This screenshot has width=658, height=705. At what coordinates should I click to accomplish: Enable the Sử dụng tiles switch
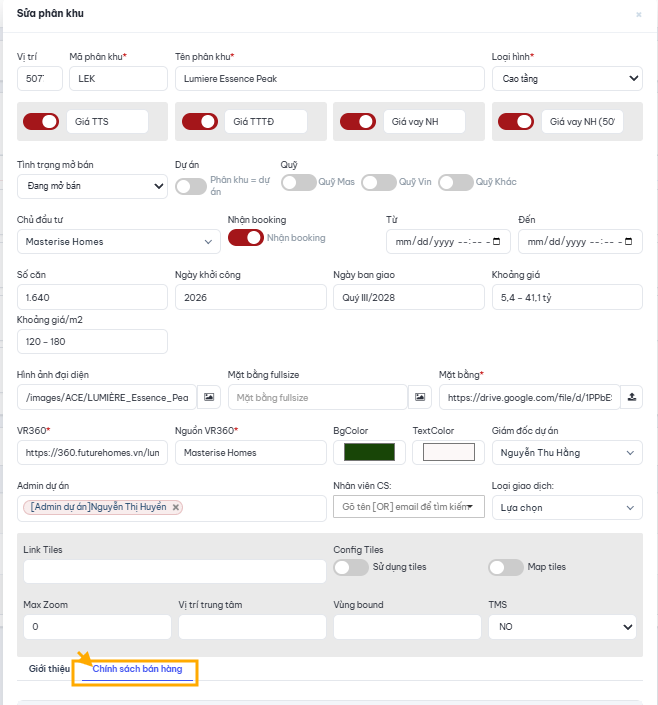pos(351,567)
